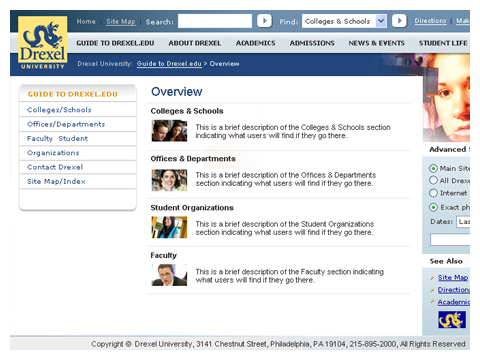
Task: Click Guide to Drexel.edu breadcrumb link
Action: [169, 64]
